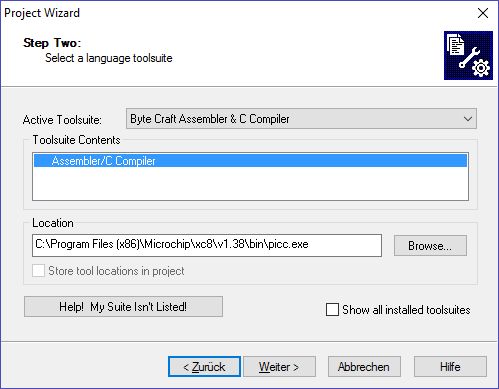Click the Project Wizard tools icon
The width and height of the screenshot is (499, 389).
click(468, 55)
